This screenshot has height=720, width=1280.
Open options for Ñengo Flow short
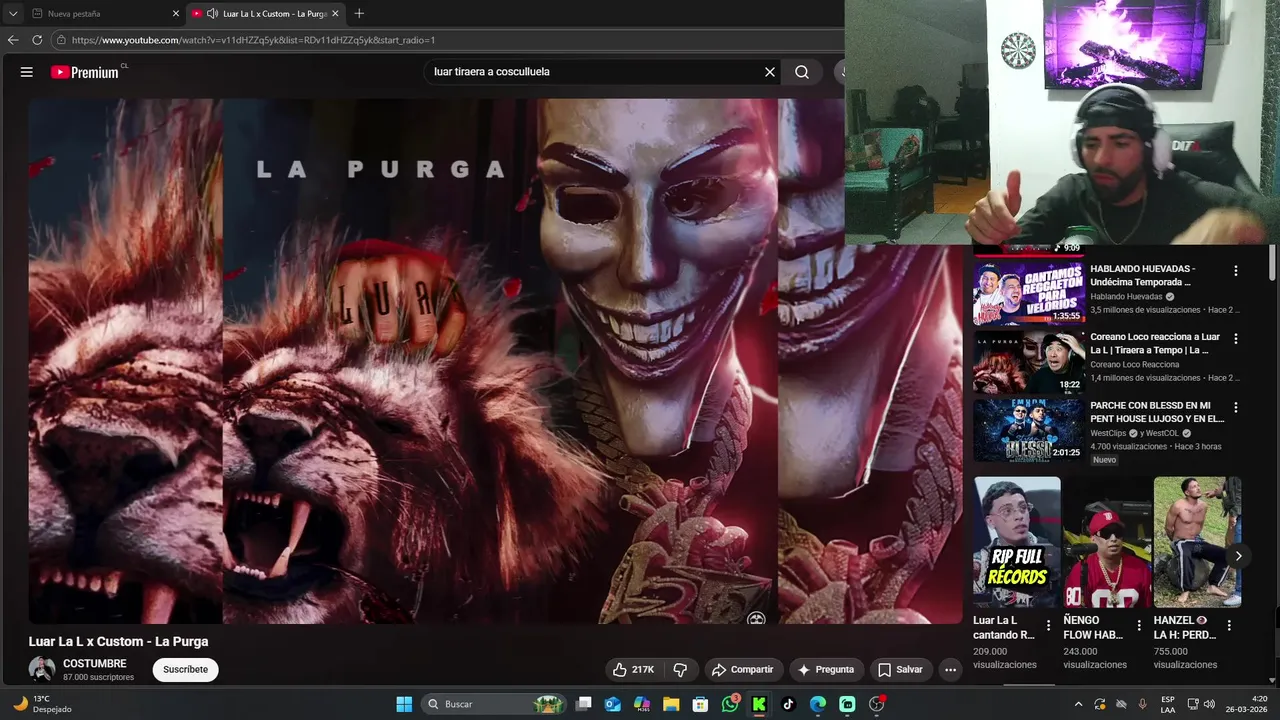coord(1139,626)
